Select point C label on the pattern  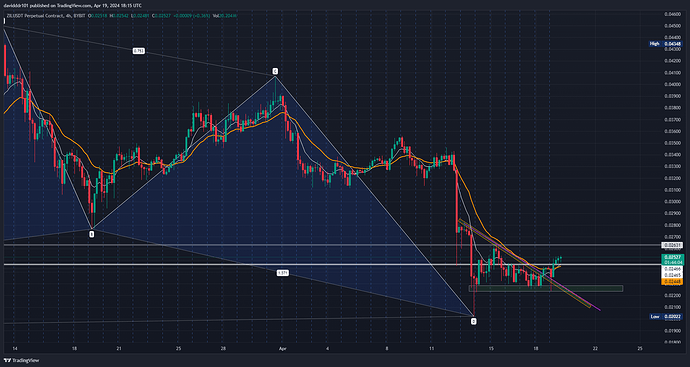pyautogui.click(x=275, y=71)
